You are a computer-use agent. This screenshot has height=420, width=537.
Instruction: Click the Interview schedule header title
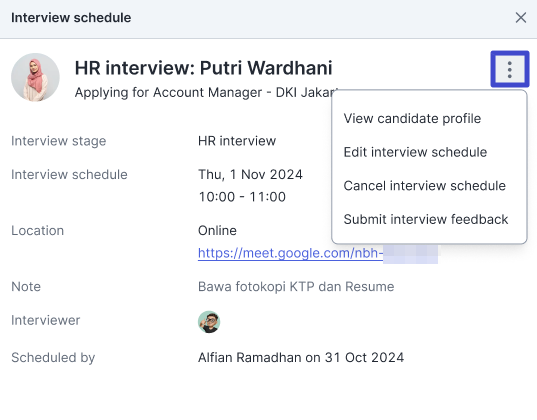(71, 17)
